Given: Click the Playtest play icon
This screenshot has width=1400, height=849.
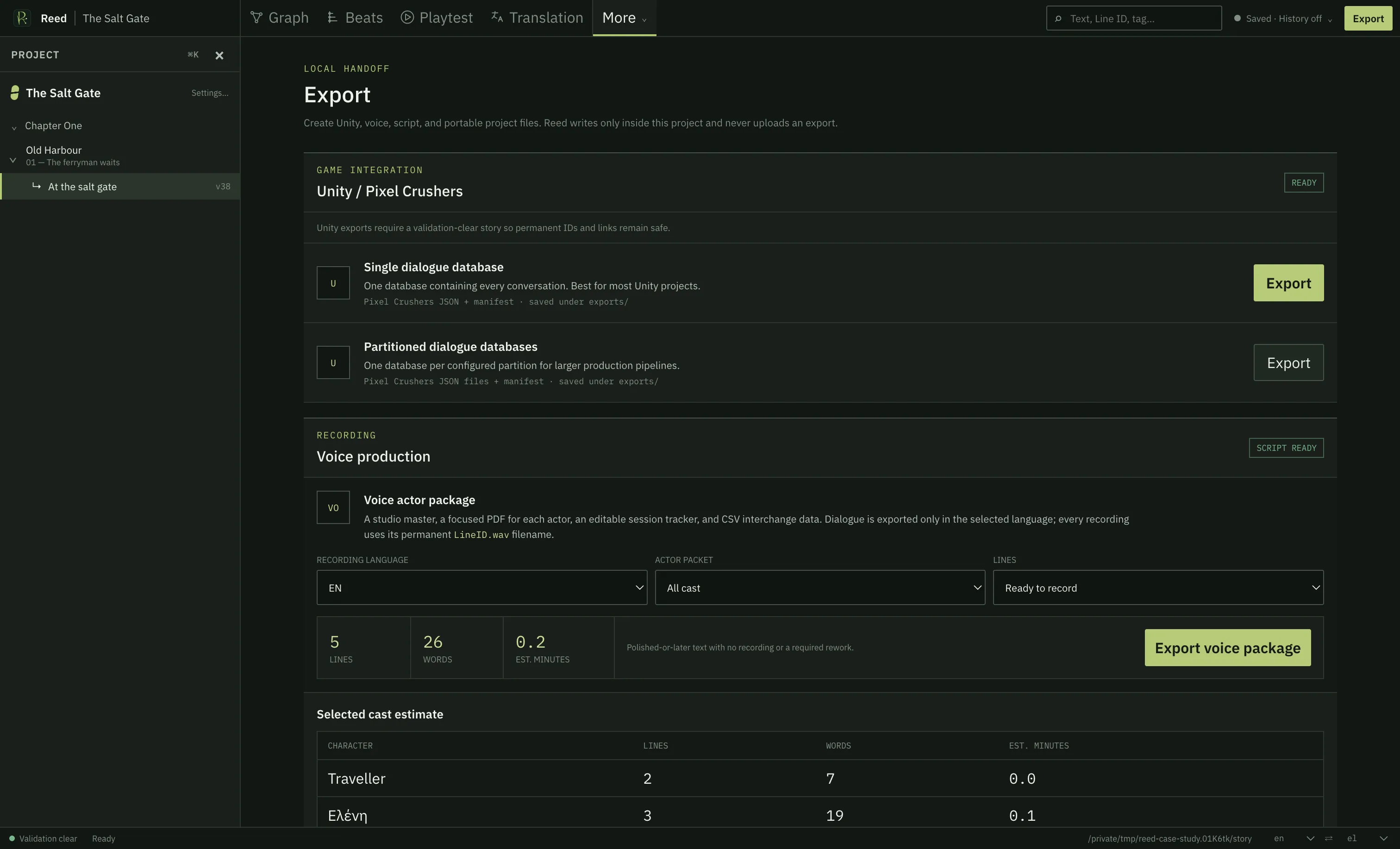Looking at the screenshot, I should (x=407, y=18).
